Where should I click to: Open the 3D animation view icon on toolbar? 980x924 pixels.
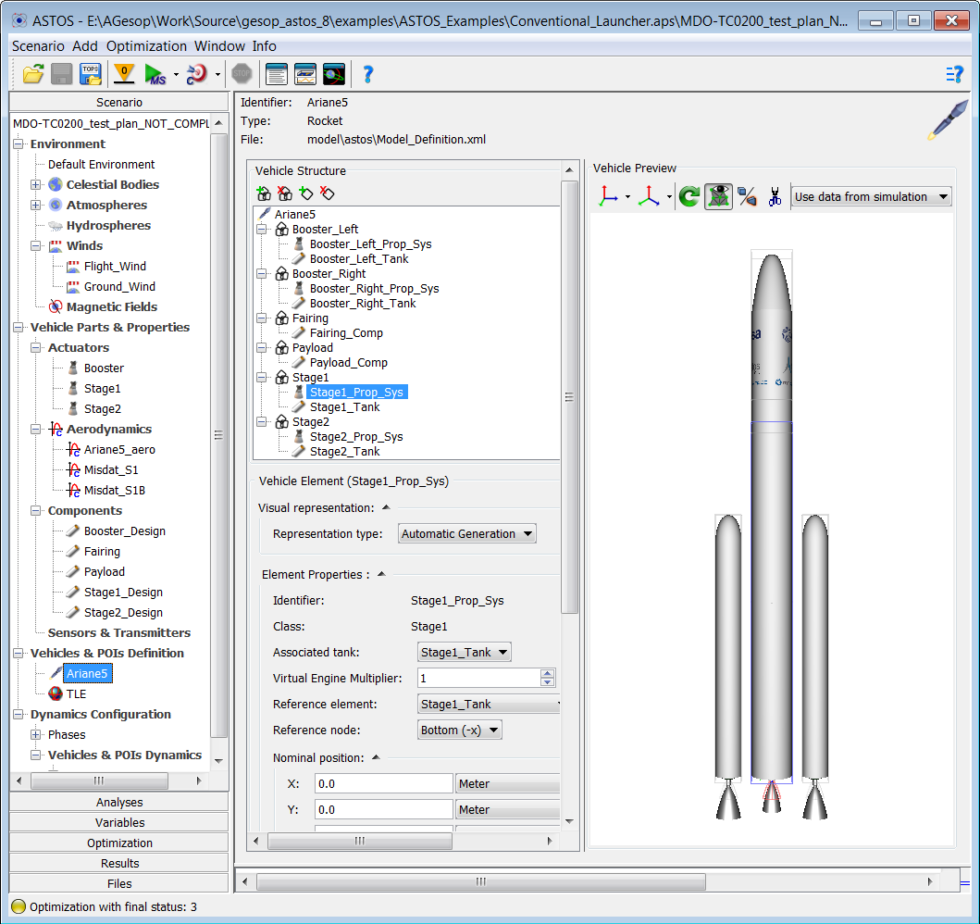pos(333,73)
